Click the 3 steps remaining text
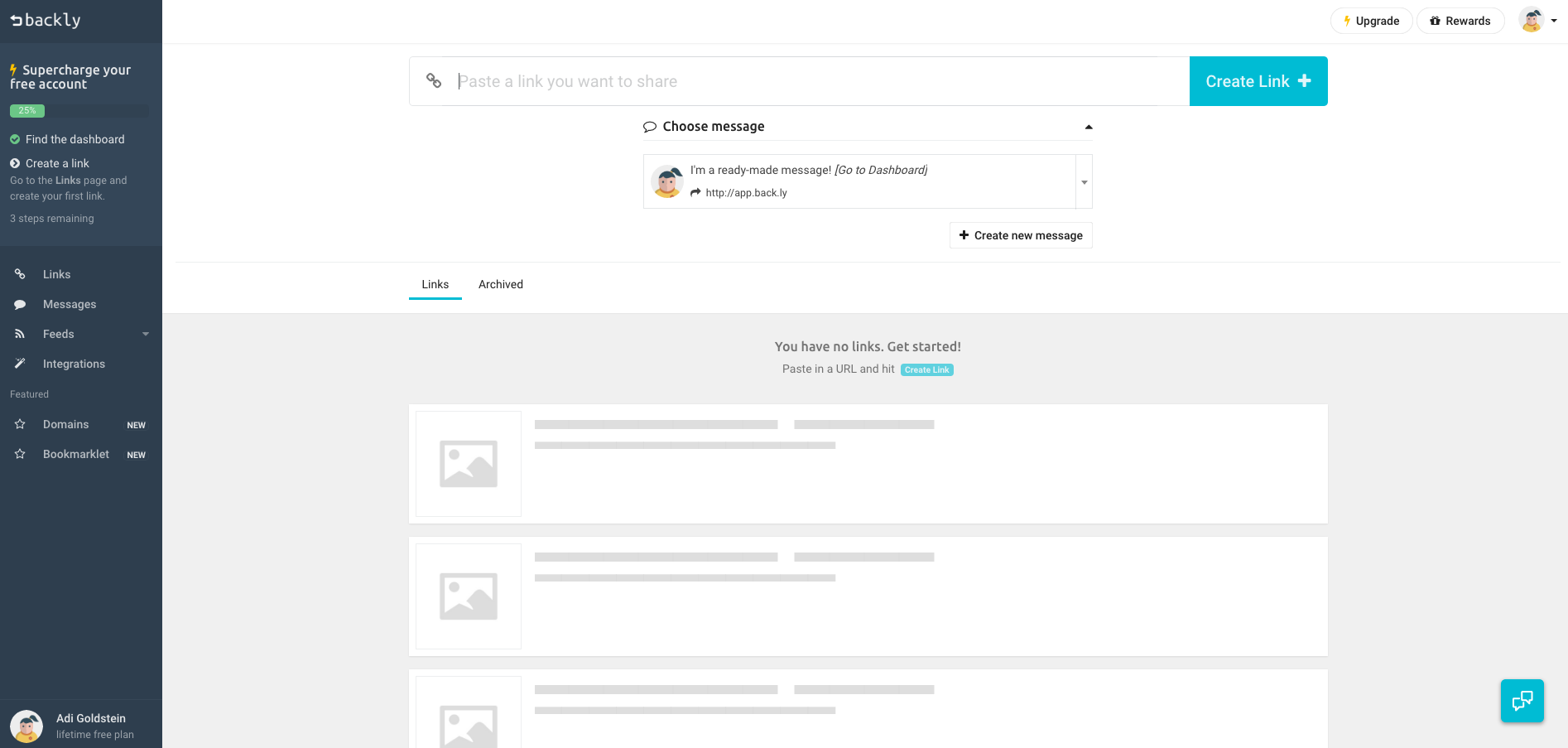1568x748 pixels. [x=52, y=219]
